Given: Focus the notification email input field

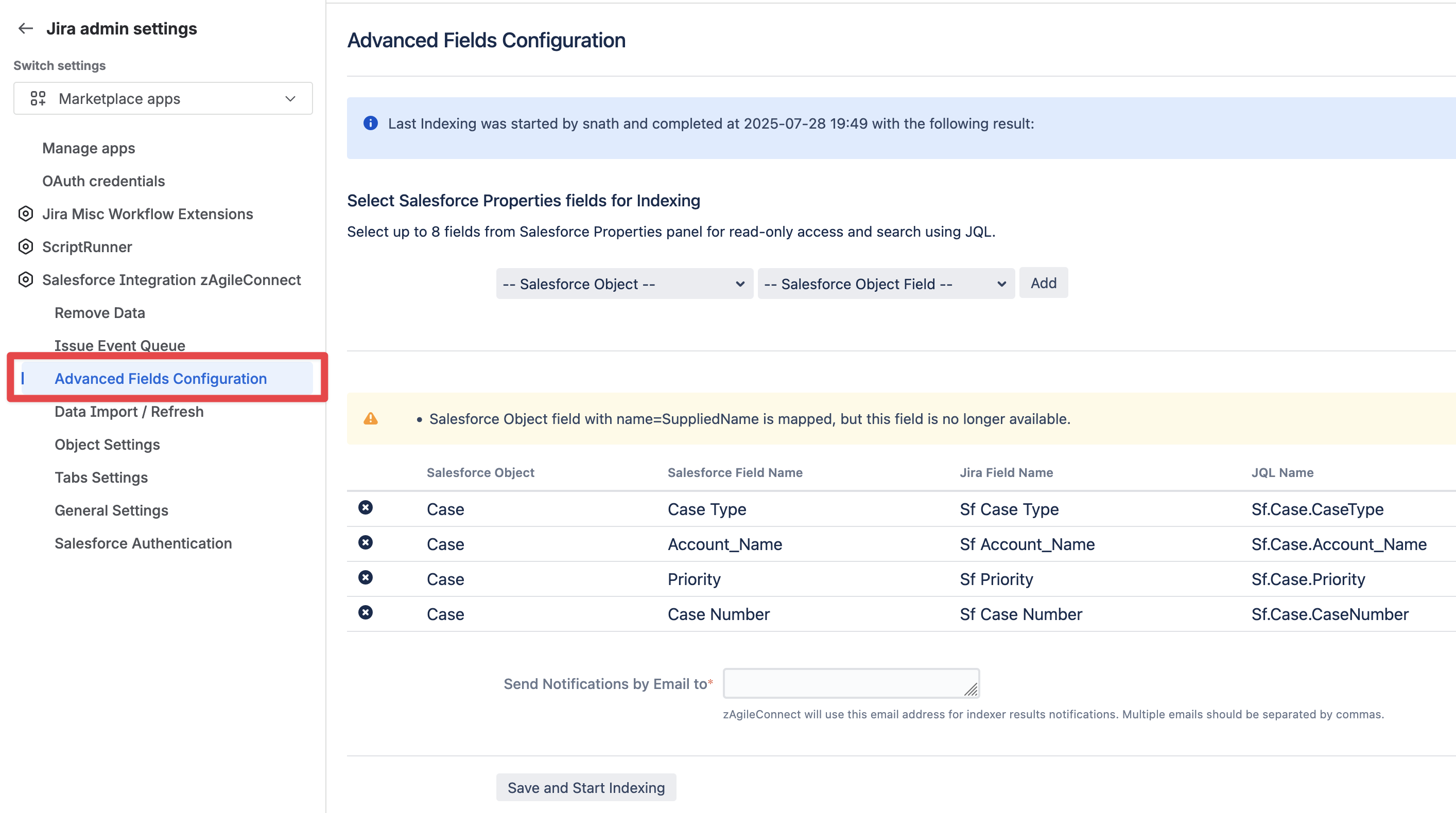Looking at the screenshot, I should click(851, 684).
